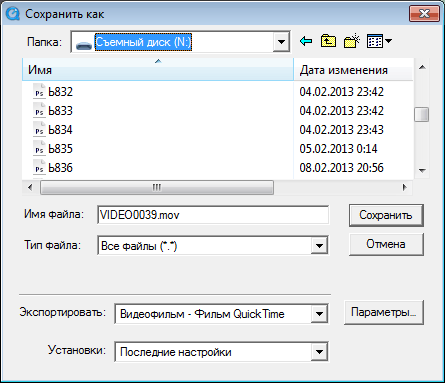Open the view menu icon

375,41
